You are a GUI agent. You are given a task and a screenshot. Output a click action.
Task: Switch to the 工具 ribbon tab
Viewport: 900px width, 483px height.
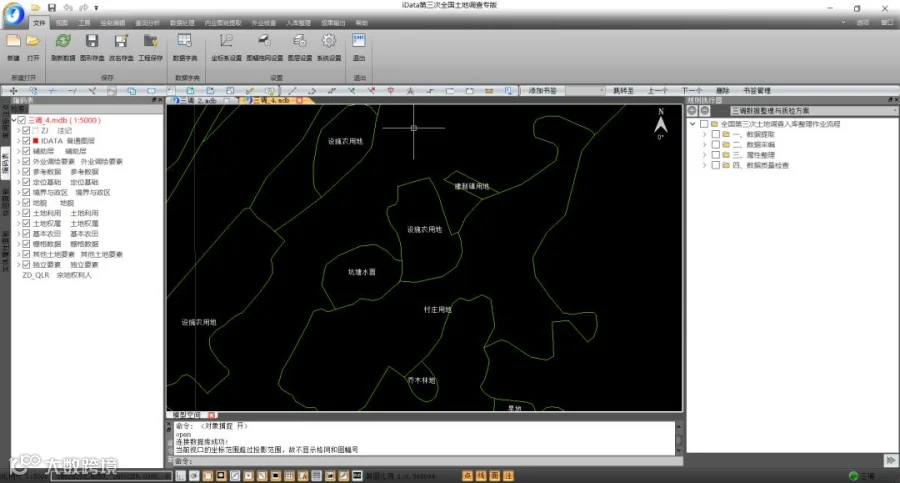(x=84, y=23)
